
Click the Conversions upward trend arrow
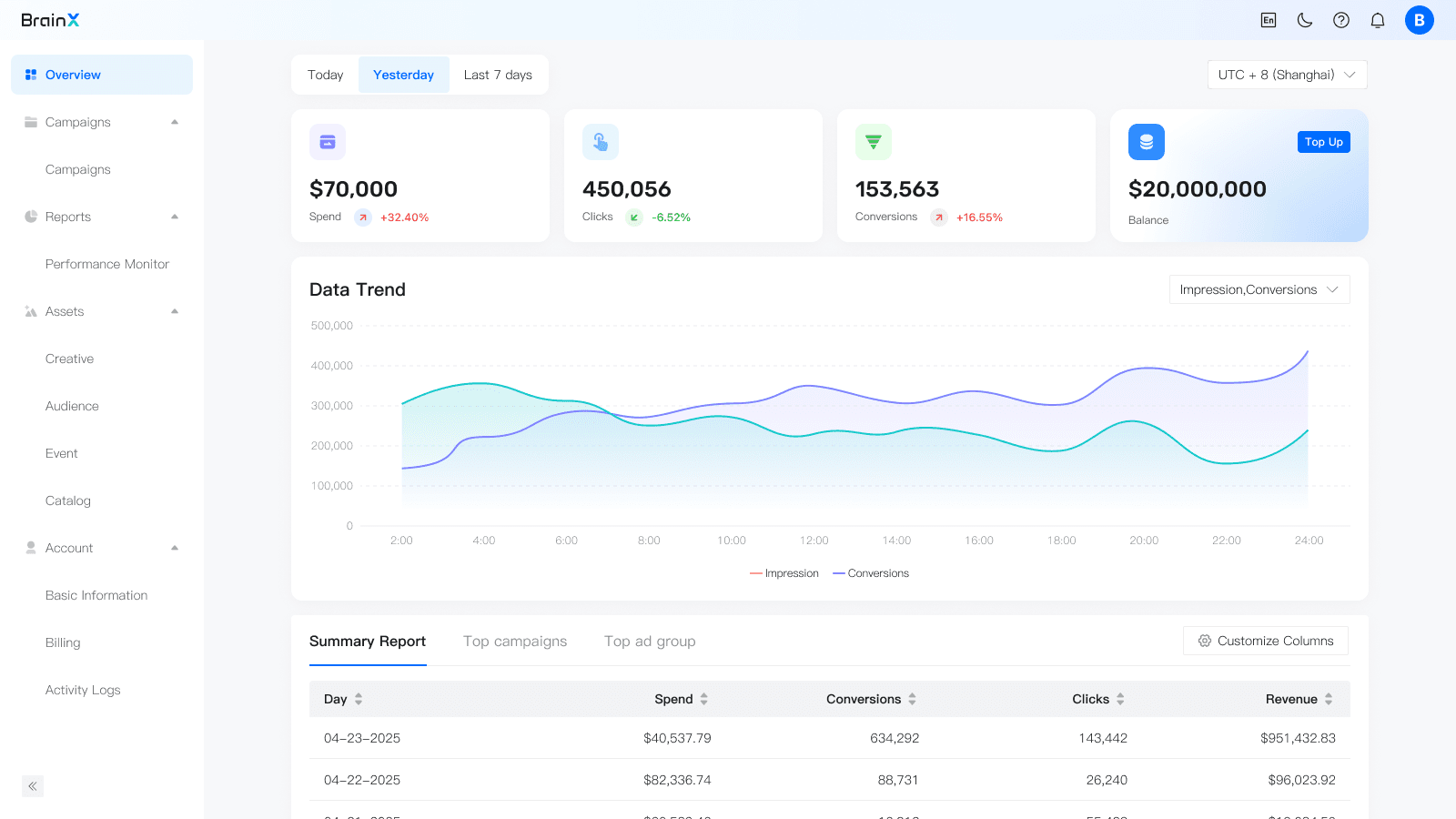click(939, 217)
